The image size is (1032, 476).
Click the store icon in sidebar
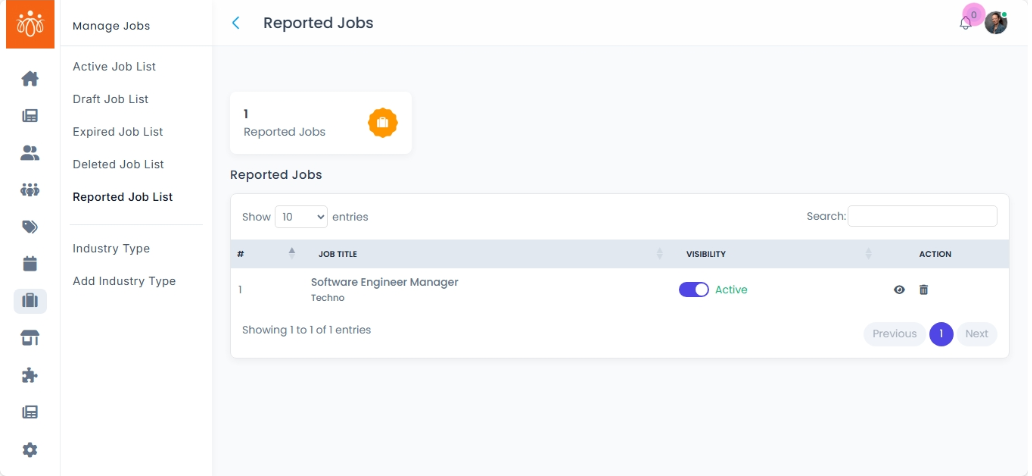click(x=30, y=338)
